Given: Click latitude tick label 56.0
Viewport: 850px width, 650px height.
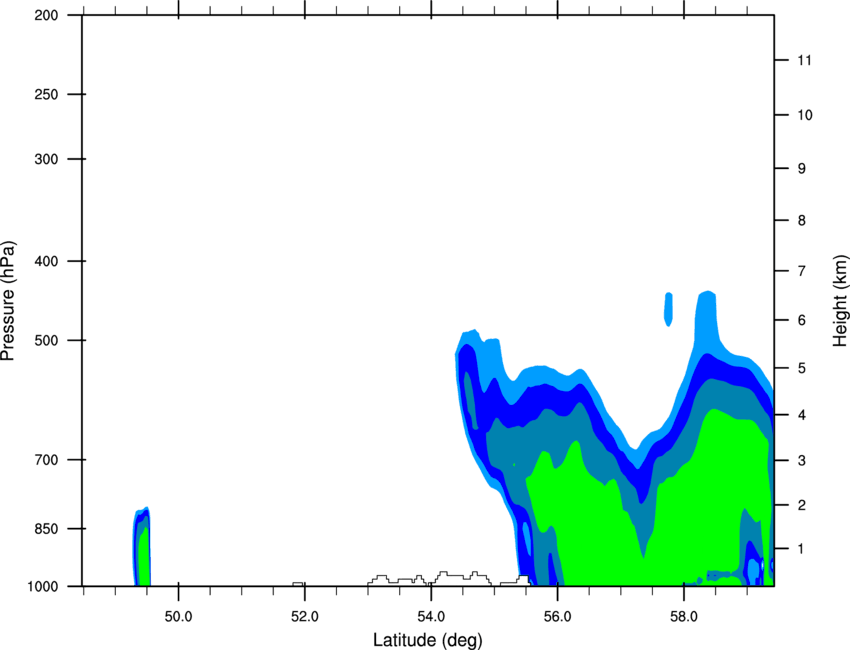Looking at the screenshot, I should click(x=558, y=616).
